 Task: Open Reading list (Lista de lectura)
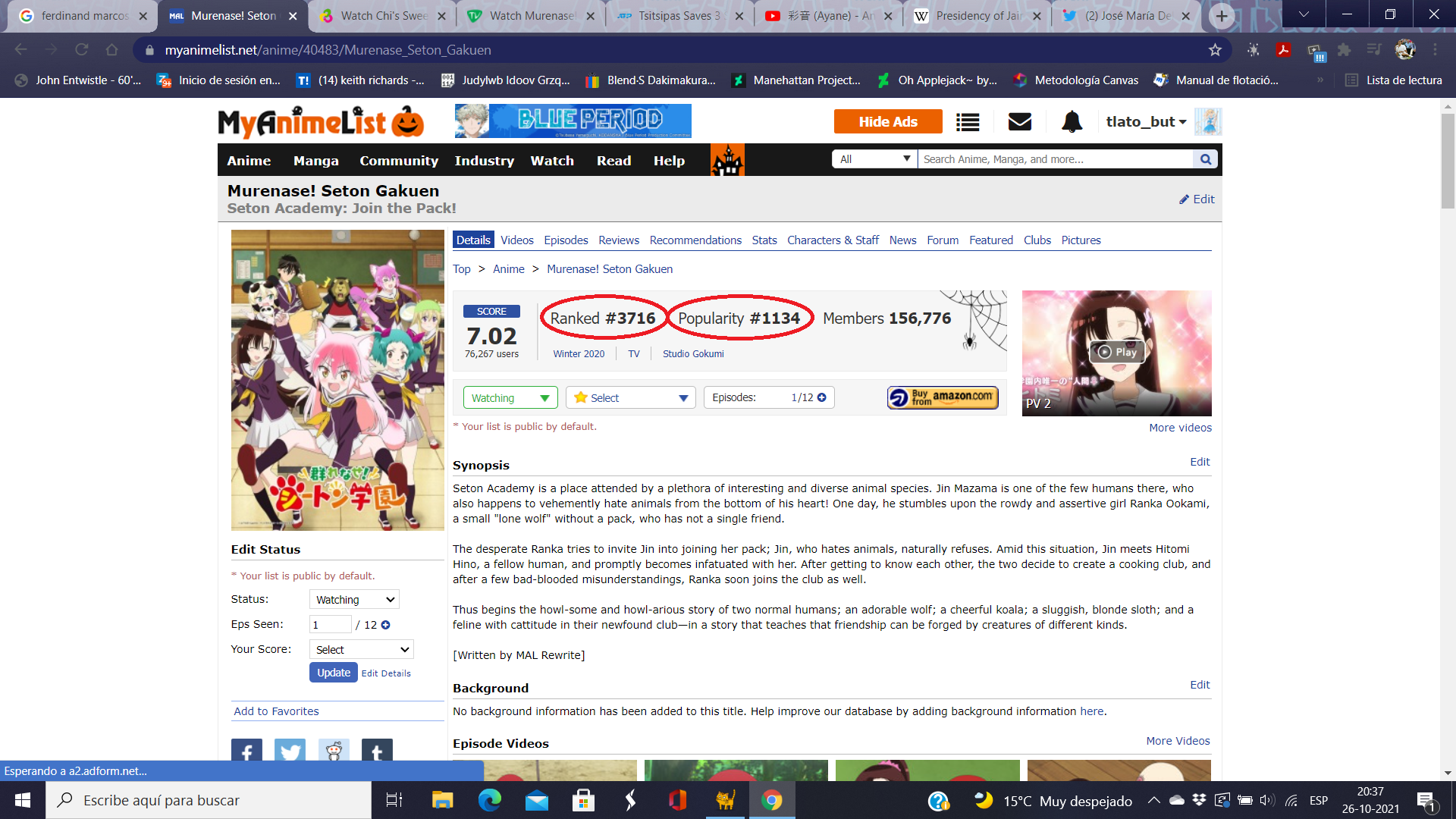[1393, 80]
